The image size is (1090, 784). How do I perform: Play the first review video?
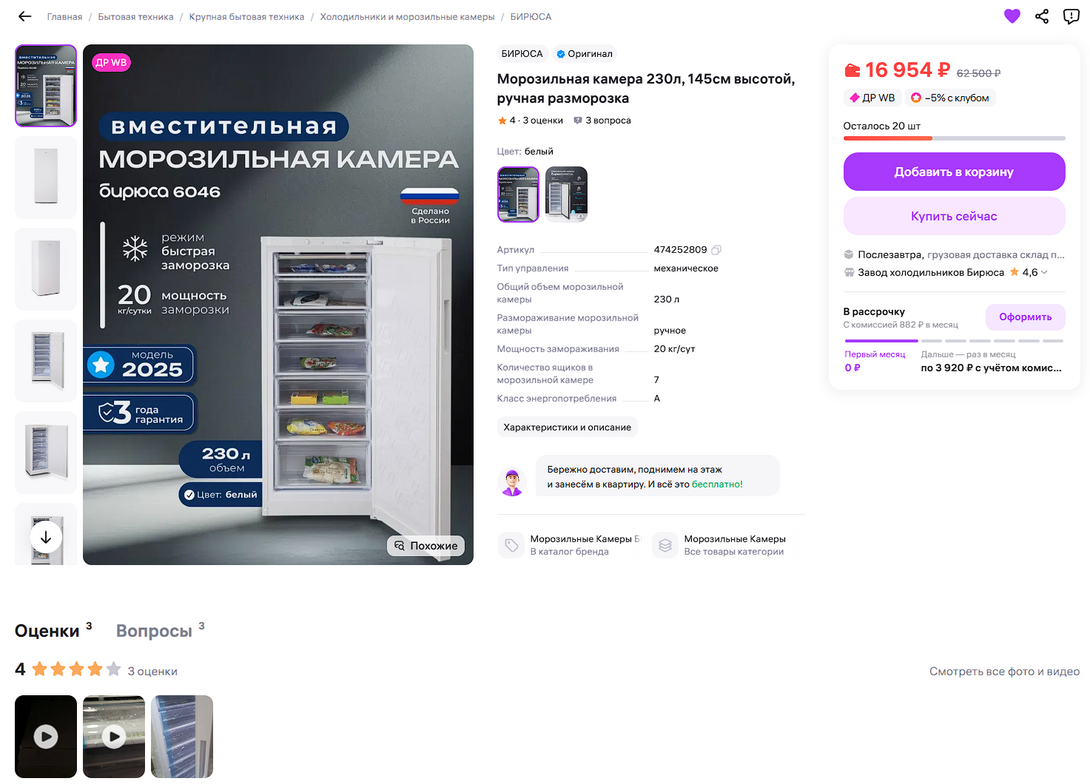[46, 736]
